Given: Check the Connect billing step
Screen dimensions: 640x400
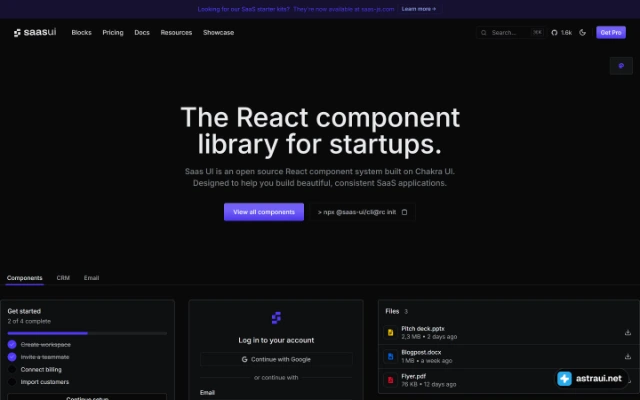Looking at the screenshot, I should (x=12, y=369).
